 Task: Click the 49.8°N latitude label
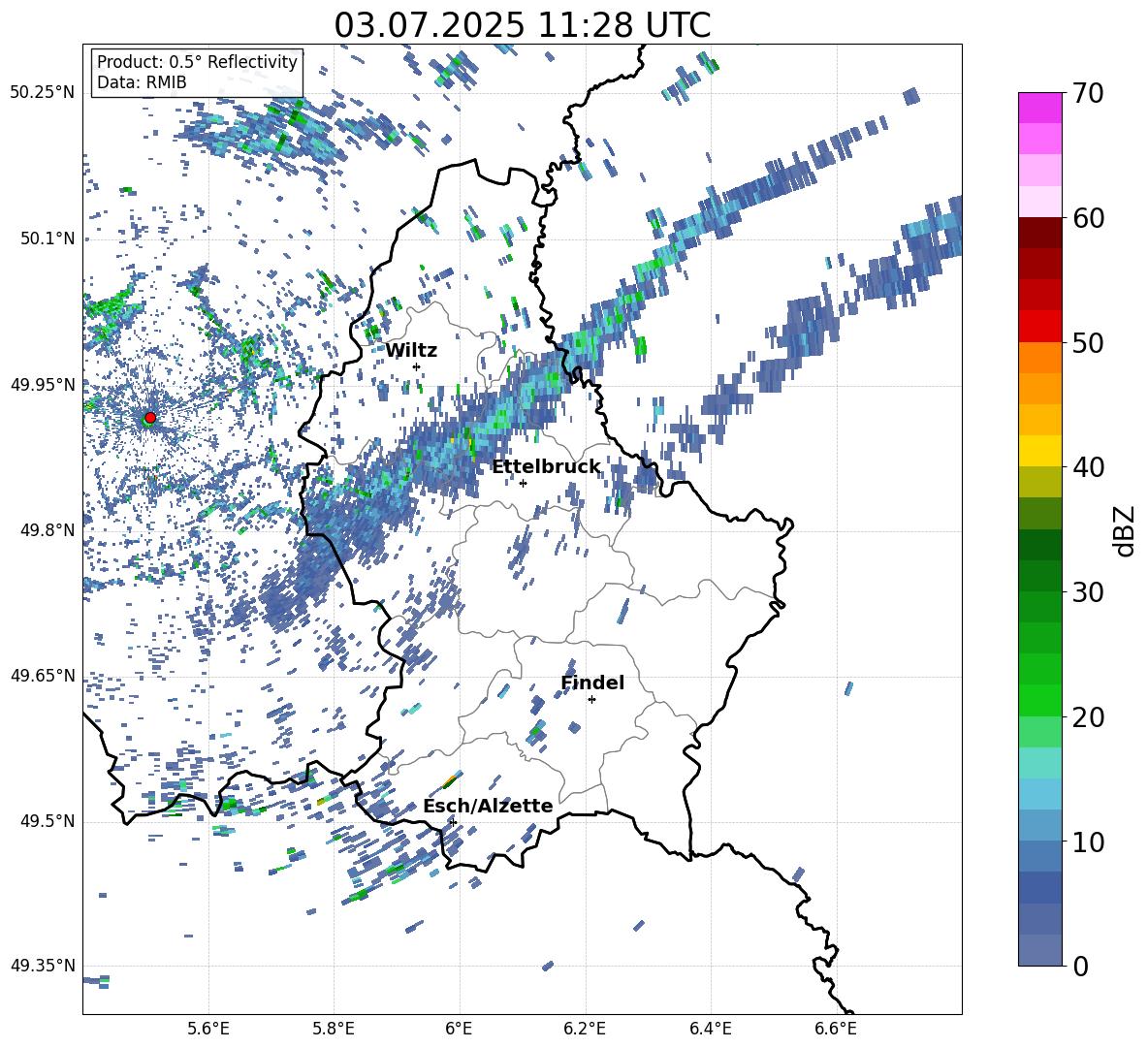(x=47, y=530)
